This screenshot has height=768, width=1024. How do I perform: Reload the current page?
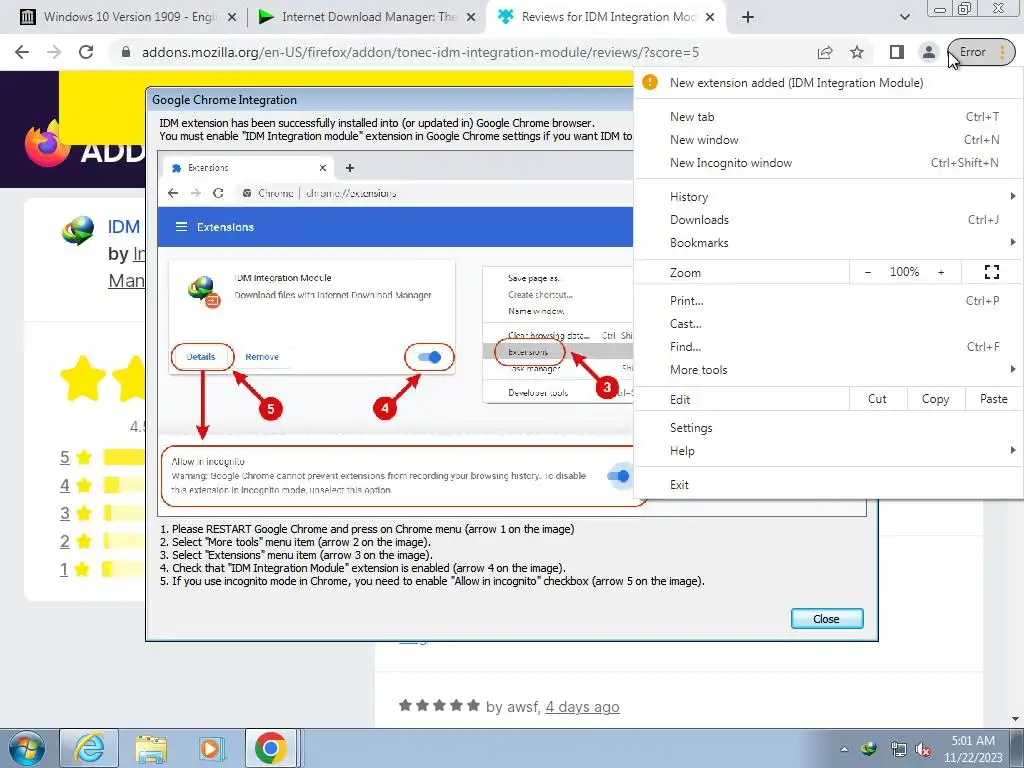click(x=86, y=52)
